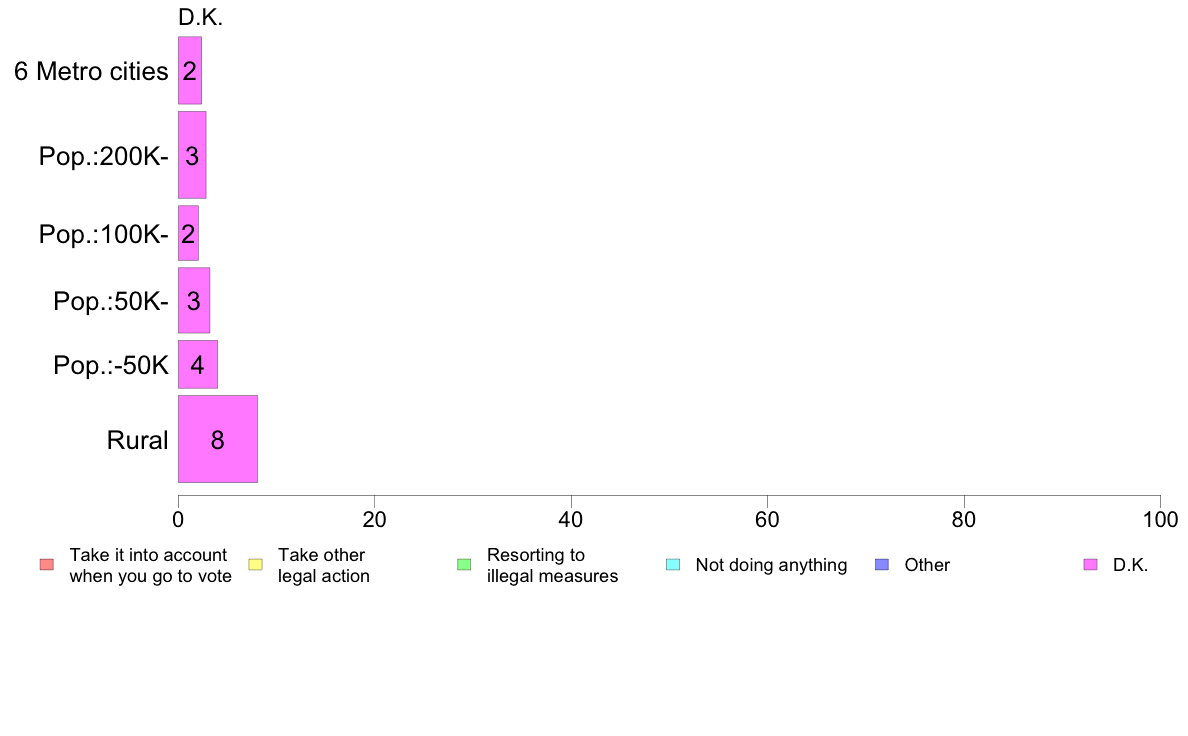Select the Rural bar showing 8

218,439
